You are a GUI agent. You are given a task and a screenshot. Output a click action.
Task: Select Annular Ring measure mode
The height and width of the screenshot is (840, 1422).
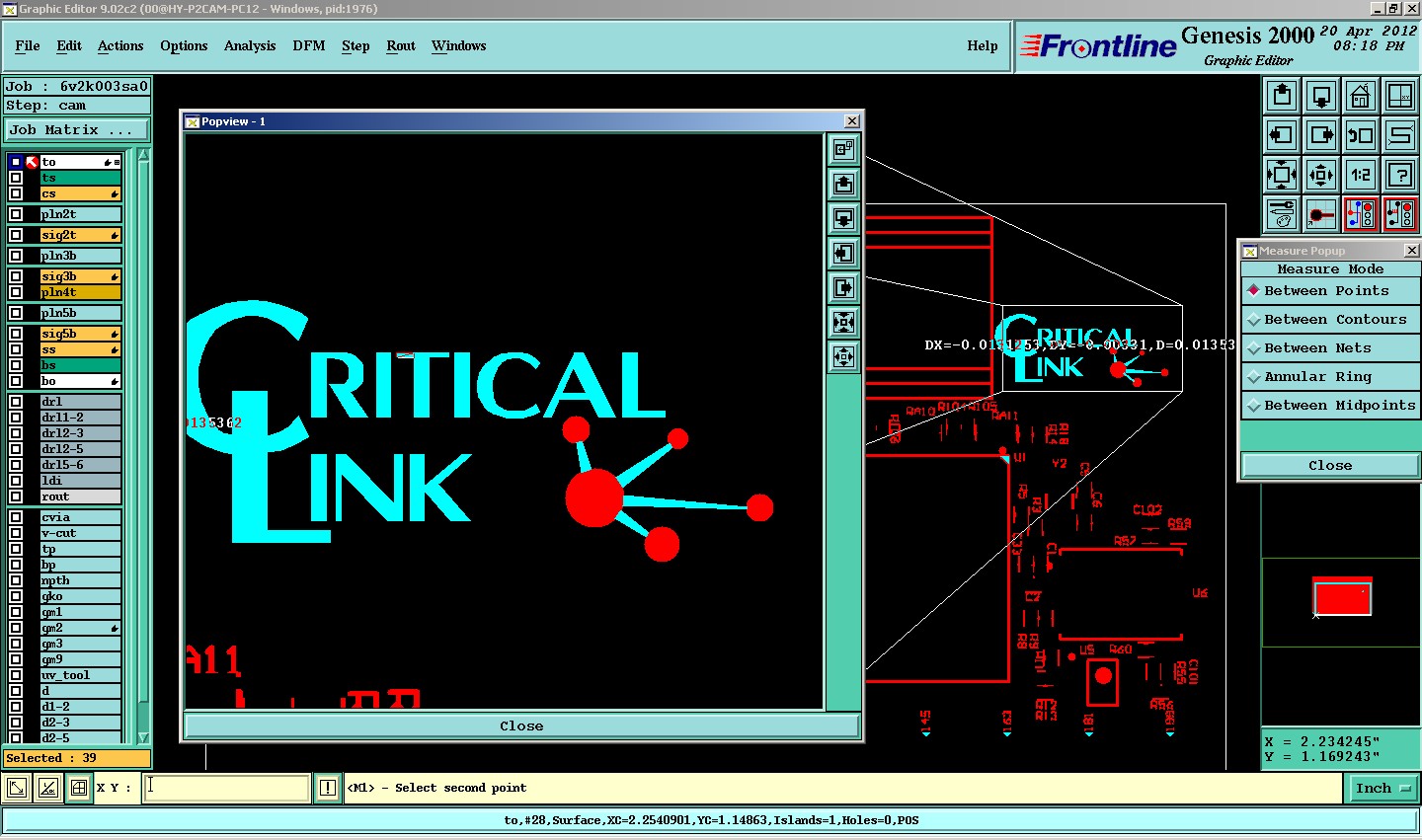tap(1330, 377)
